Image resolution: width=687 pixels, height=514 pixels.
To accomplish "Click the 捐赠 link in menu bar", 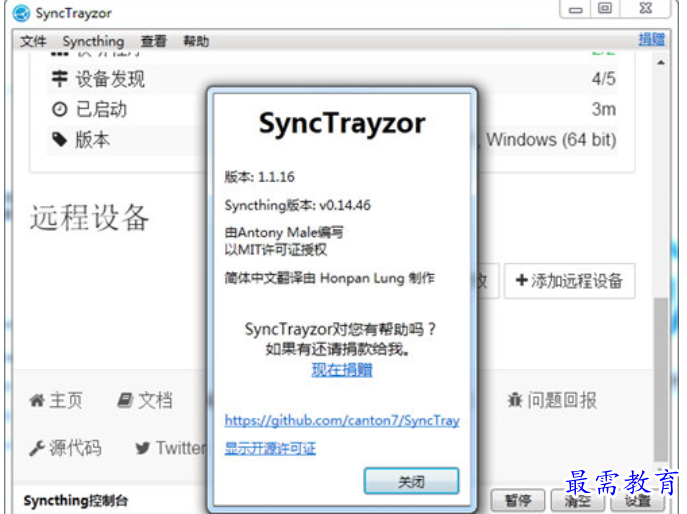I will 651,39.
